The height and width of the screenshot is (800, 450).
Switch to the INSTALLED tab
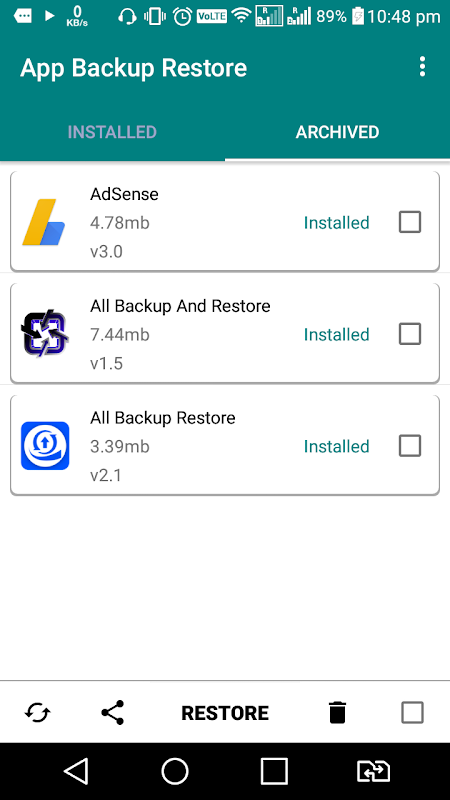point(112,132)
